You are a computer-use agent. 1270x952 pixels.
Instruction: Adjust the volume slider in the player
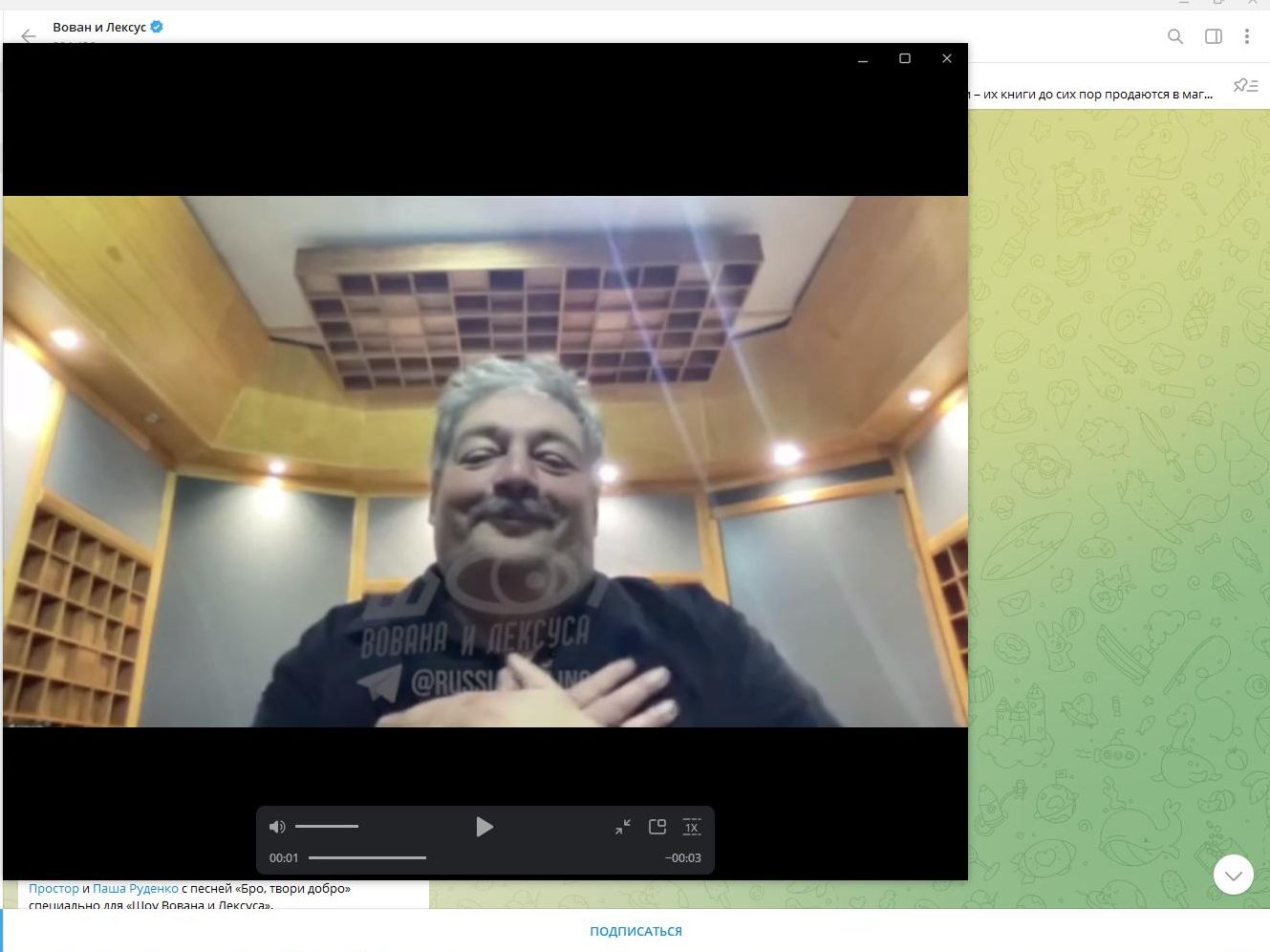(x=327, y=827)
